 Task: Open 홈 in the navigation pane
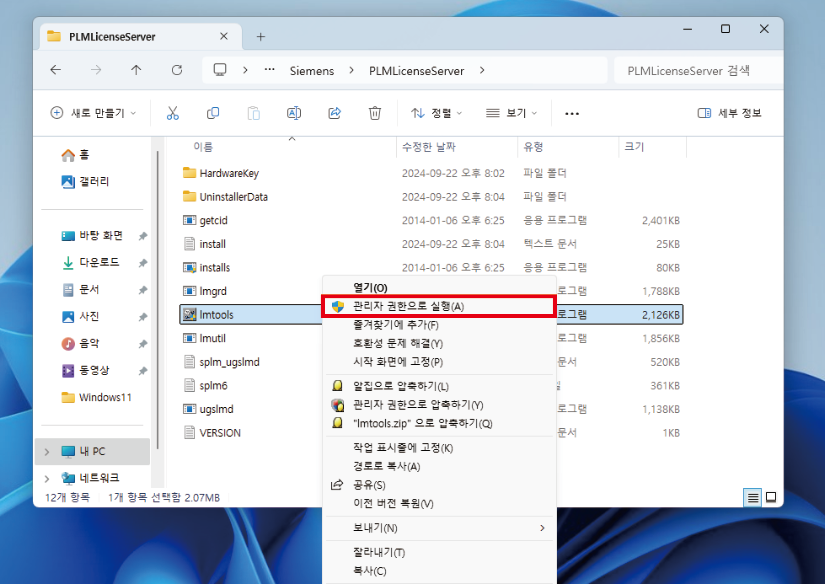point(76,155)
